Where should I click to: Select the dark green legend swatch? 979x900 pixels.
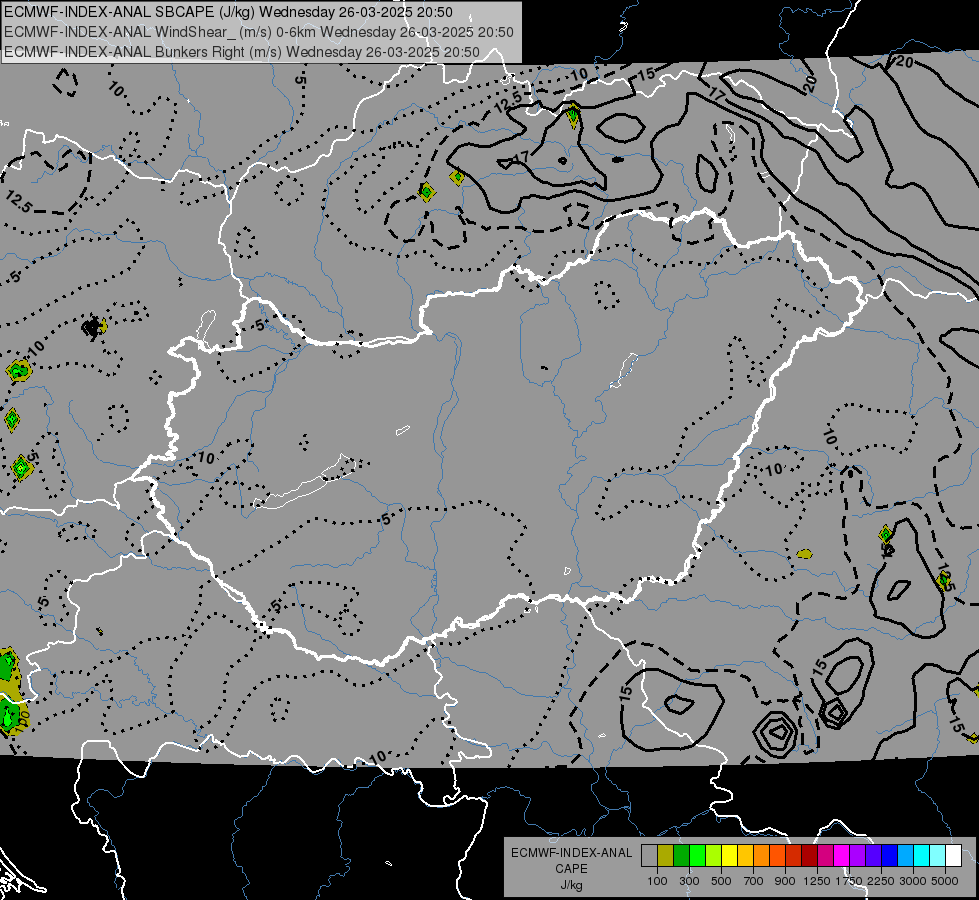[x=681, y=855]
